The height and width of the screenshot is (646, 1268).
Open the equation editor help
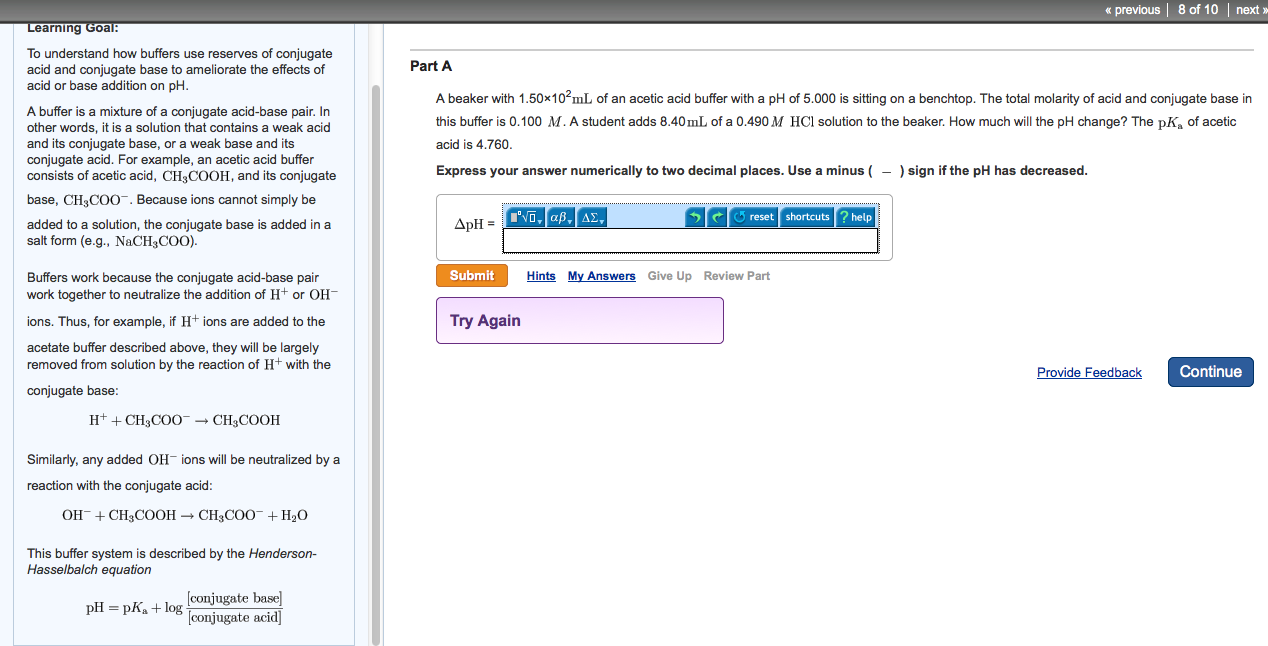[855, 217]
